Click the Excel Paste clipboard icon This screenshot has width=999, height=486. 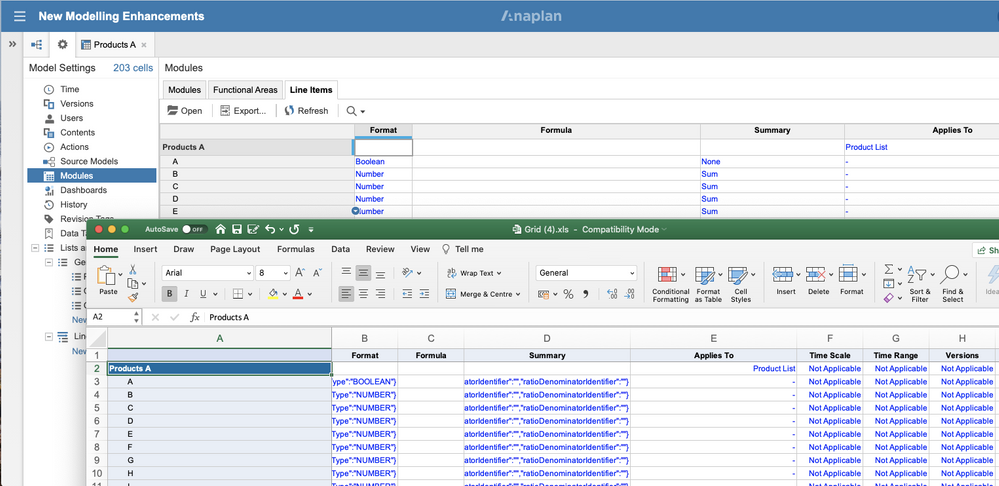point(108,277)
